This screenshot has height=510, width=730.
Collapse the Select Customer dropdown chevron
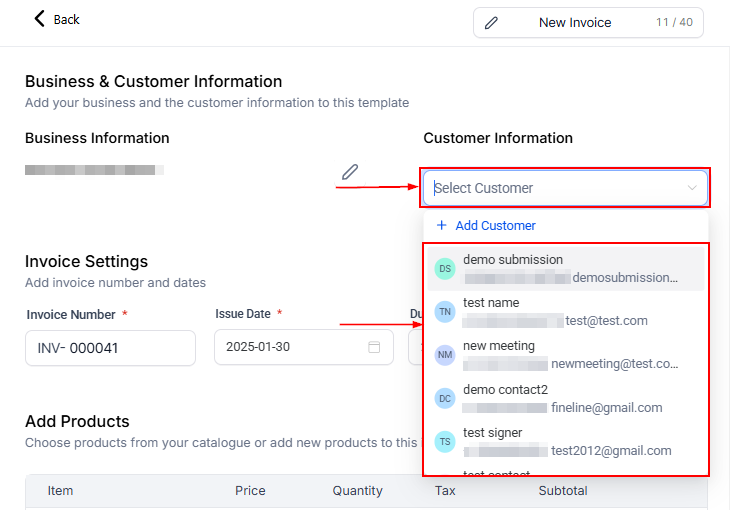tap(692, 188)
